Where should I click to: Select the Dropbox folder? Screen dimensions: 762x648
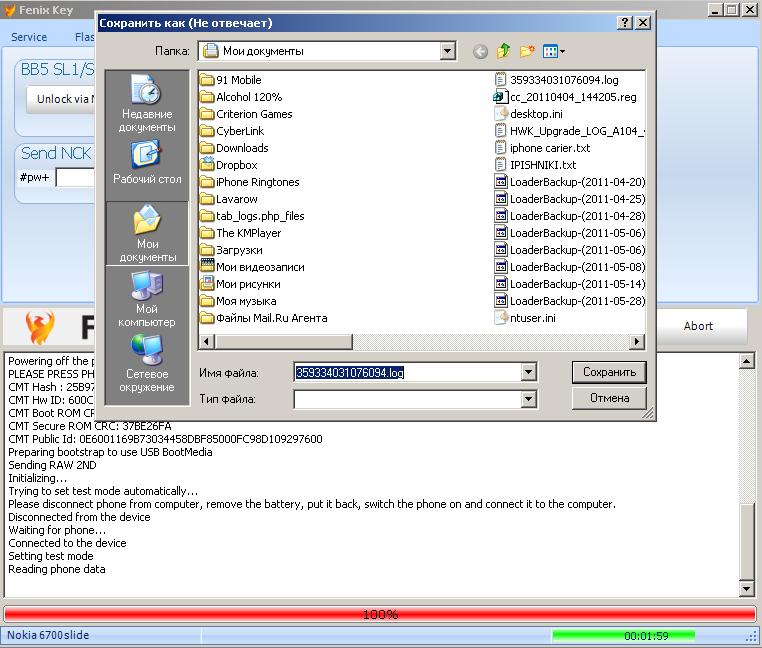(x=236, y=165)
